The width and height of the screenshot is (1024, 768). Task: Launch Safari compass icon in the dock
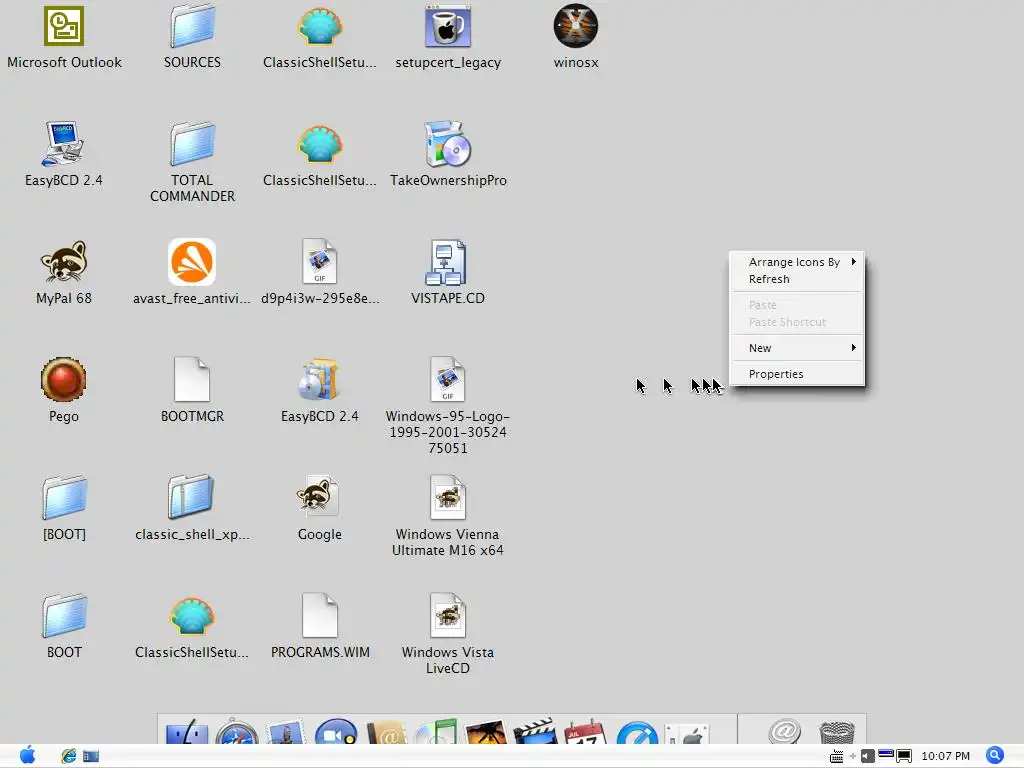(x=237, y=733)
